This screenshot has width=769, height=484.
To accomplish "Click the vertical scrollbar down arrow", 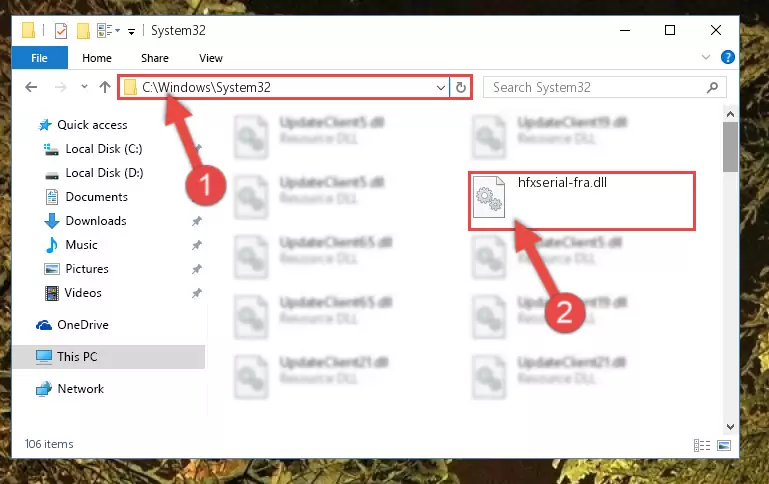I will [730, 427].
